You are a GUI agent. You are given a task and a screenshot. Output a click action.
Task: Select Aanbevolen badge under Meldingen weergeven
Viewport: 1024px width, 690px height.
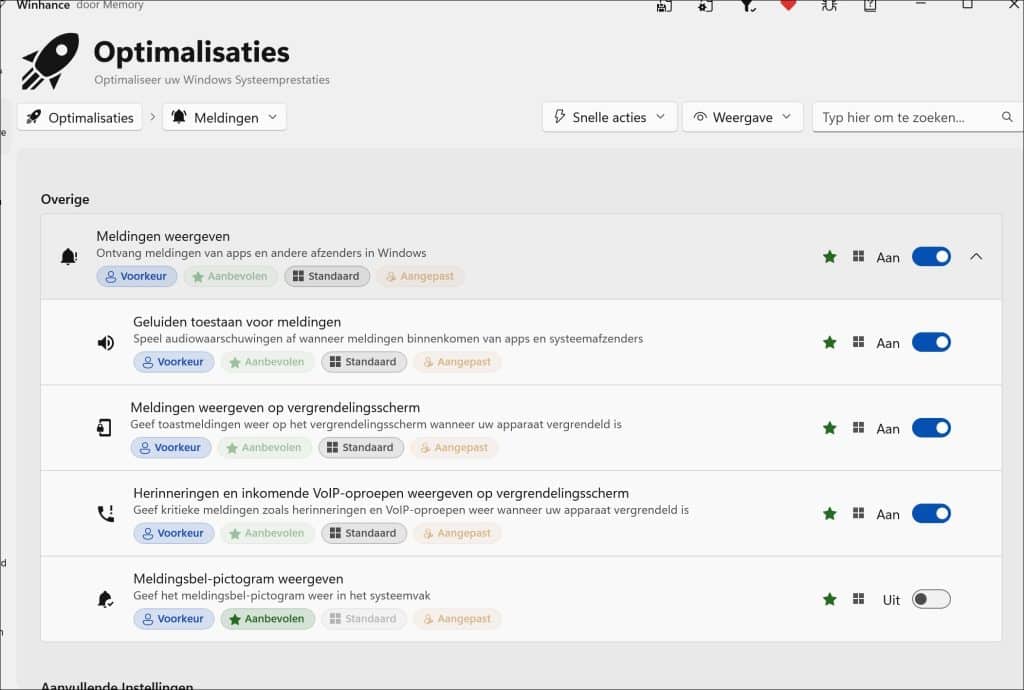point(231,276)
